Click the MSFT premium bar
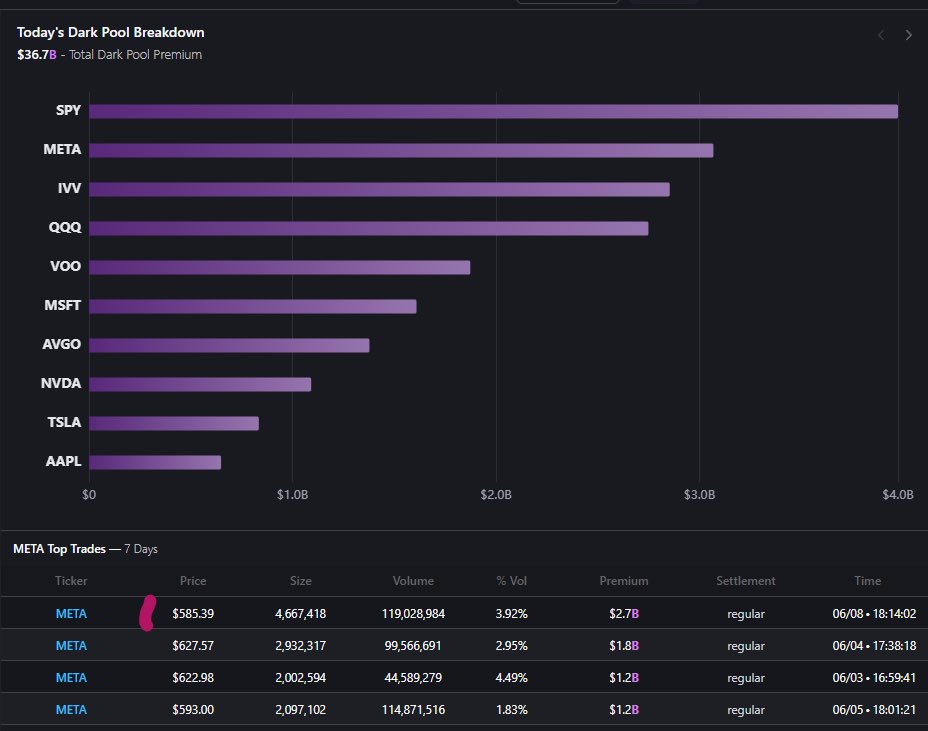 (x=253, y=306)
